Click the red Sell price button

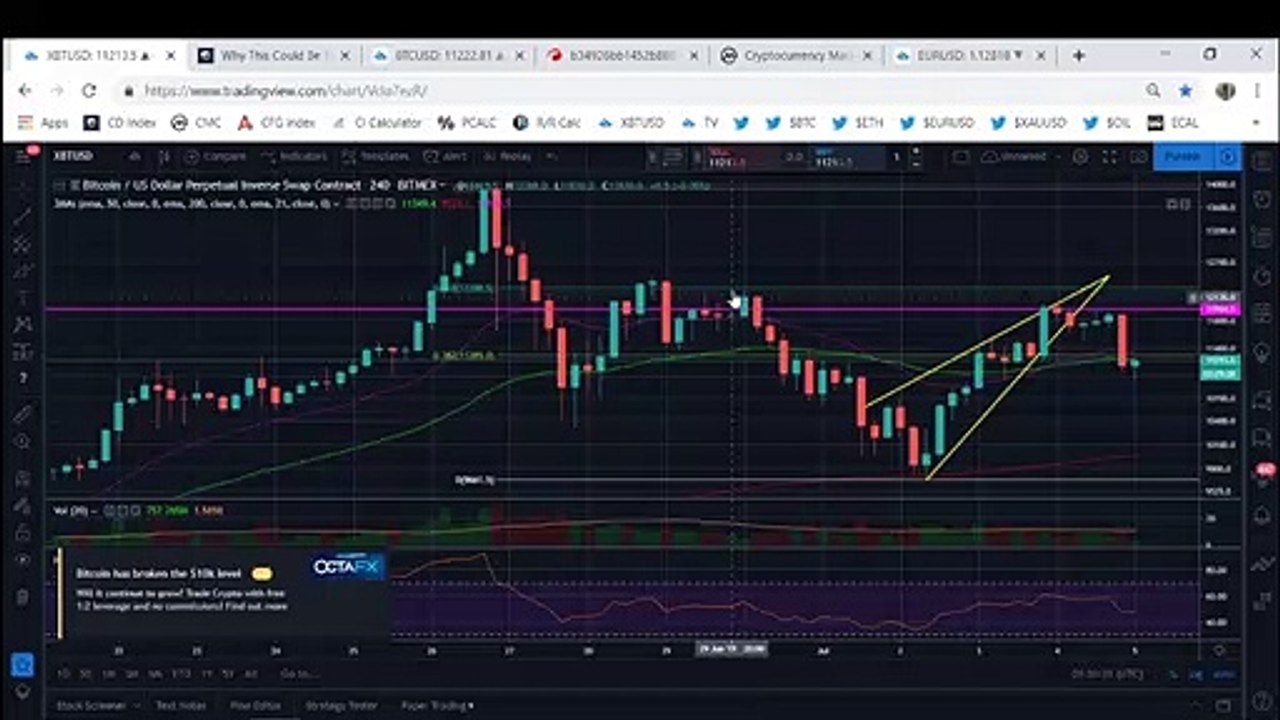pos(743,157)
